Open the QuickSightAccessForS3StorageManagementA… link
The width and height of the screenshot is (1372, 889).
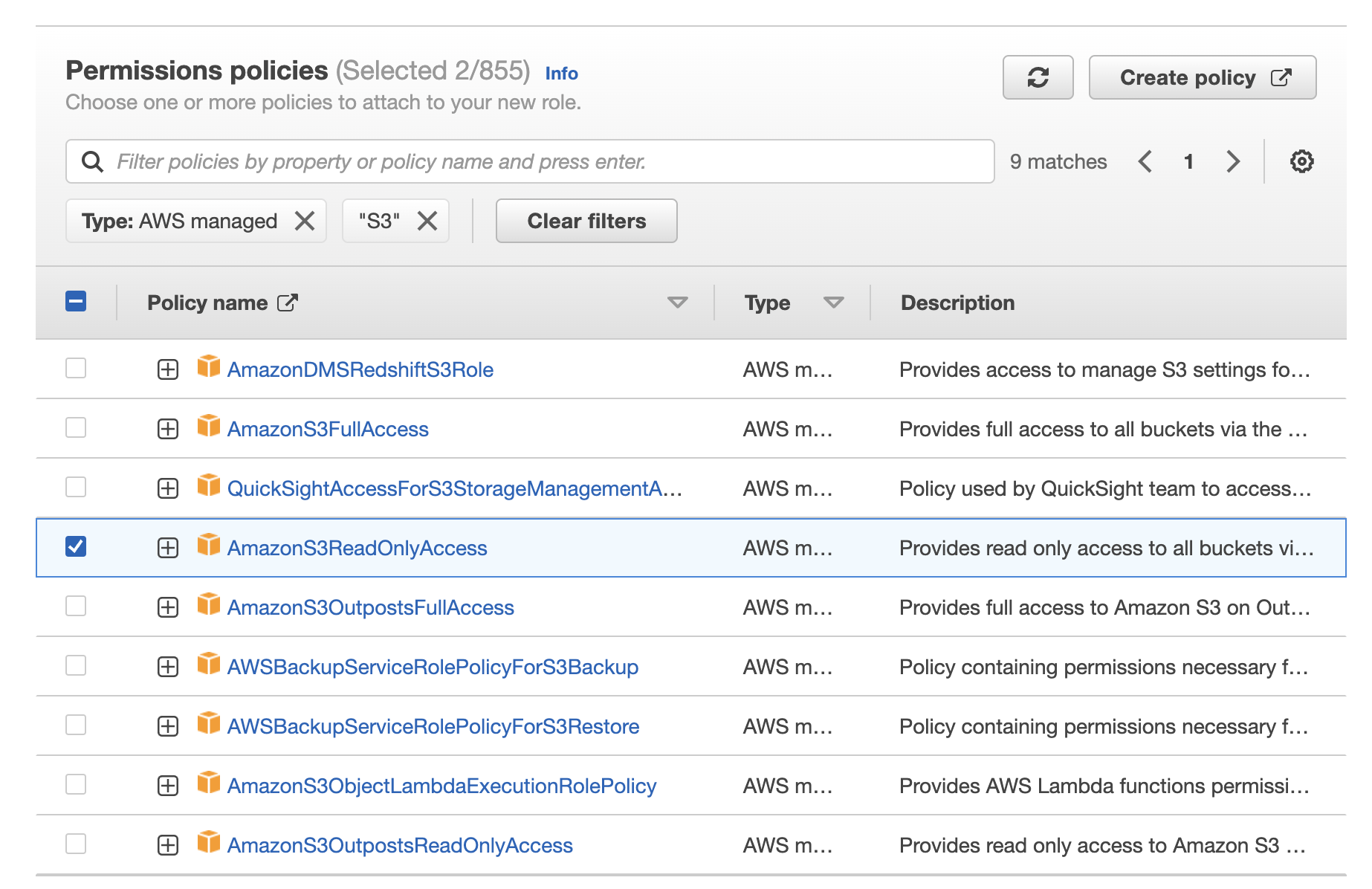pos(454,488)
